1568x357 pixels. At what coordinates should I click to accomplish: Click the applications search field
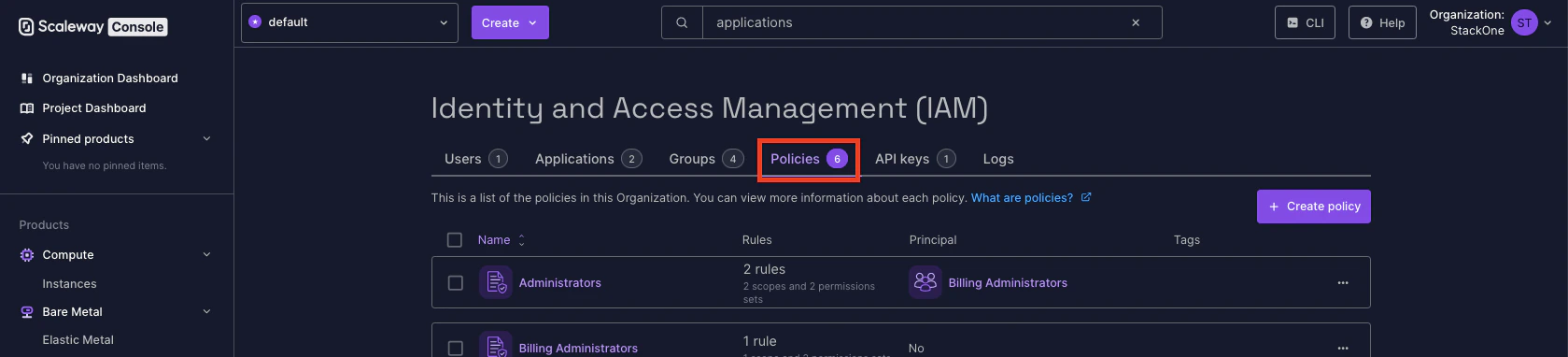[x=911, y=22]
